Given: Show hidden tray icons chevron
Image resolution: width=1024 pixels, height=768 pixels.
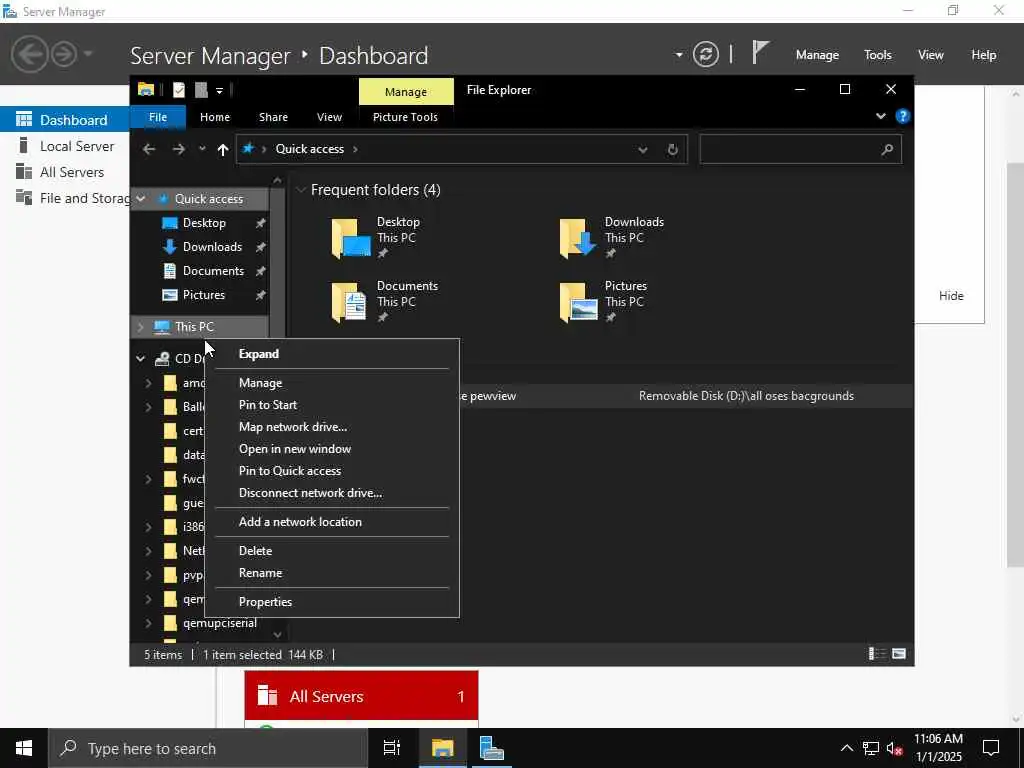Looking at the screenshot, I should tap(846, 748).
